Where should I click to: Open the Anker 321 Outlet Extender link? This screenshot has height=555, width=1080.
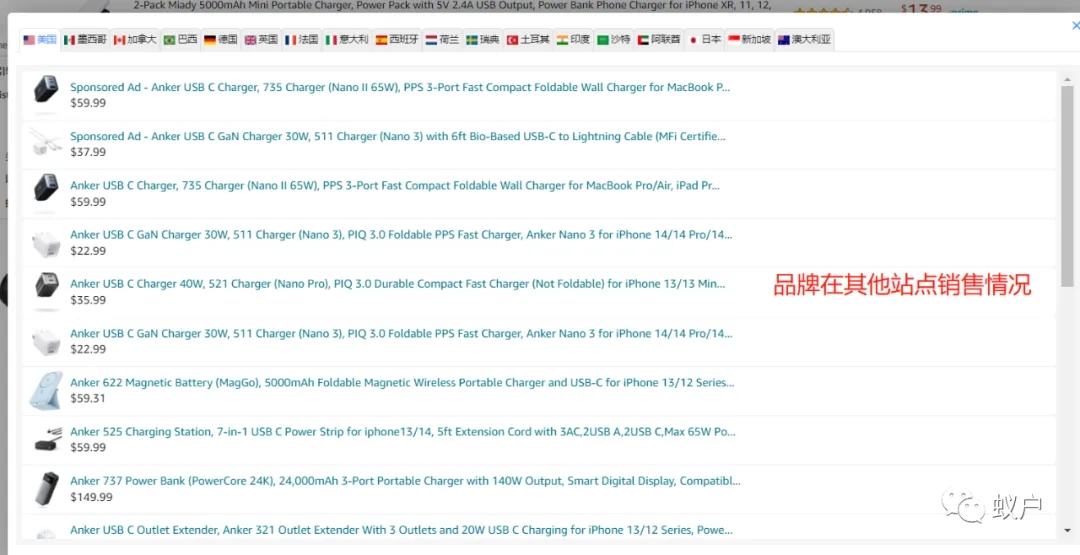point(402,530)
